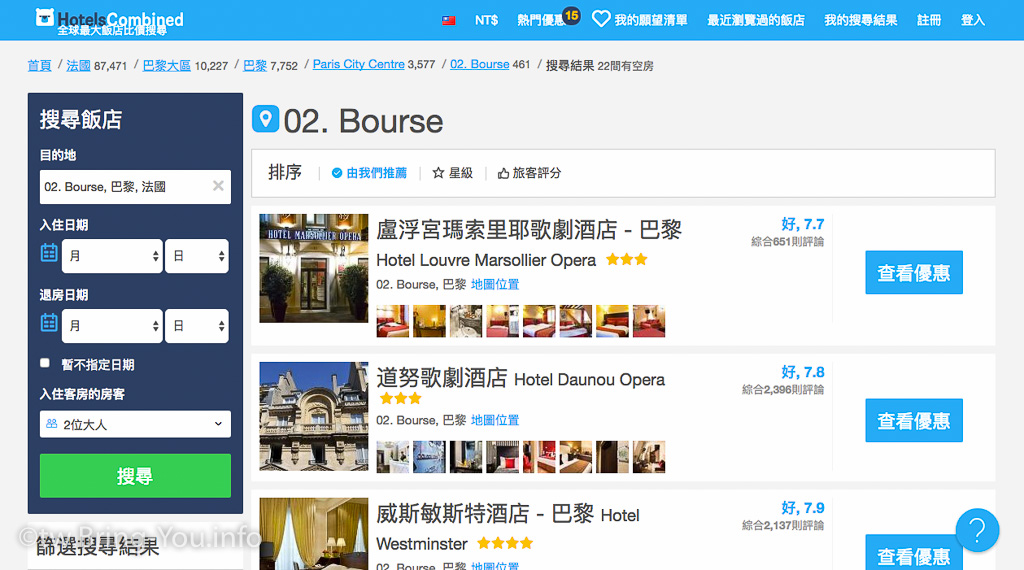
Task: Click the green 搜尋 button
Action: 135,476
